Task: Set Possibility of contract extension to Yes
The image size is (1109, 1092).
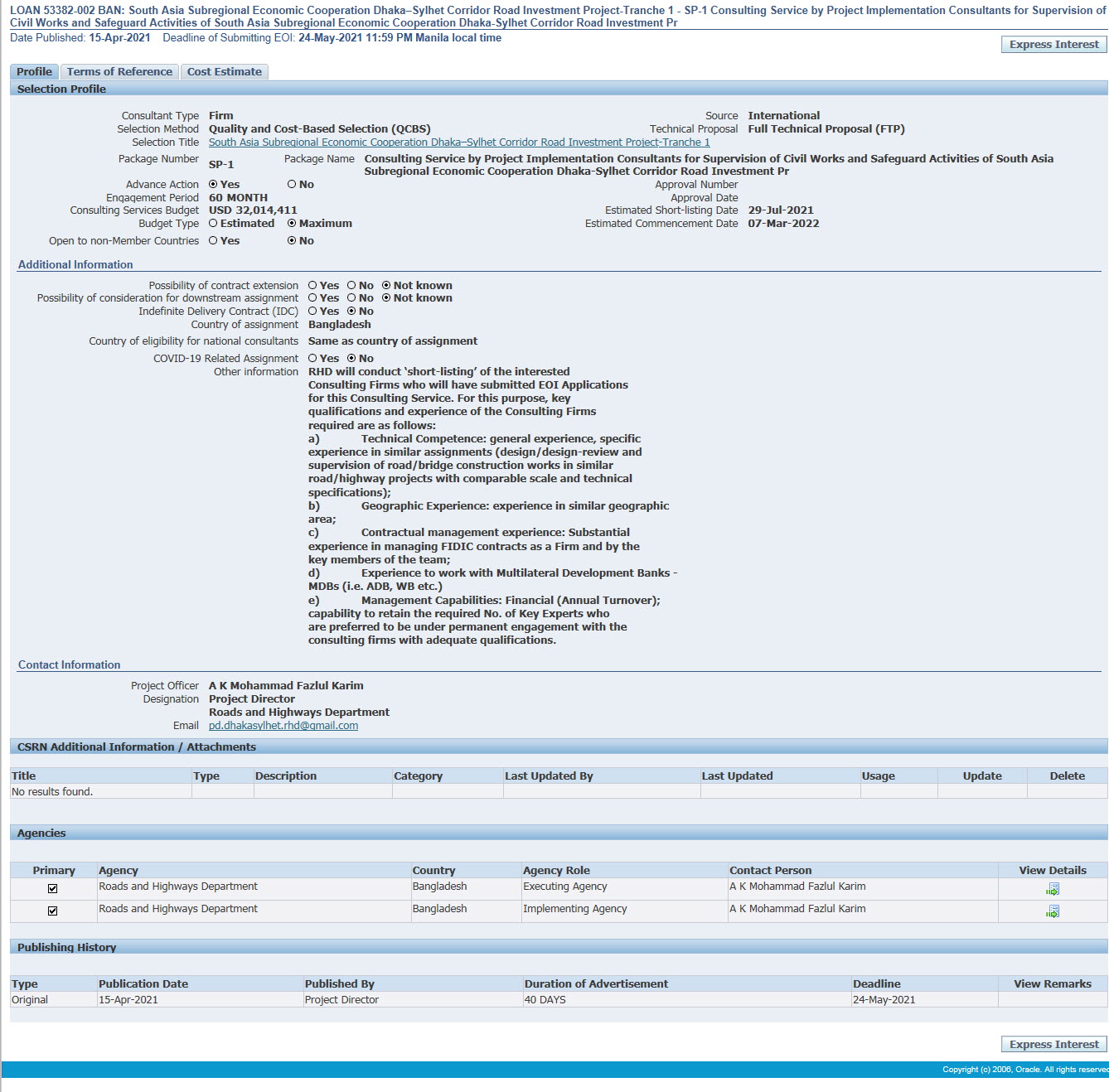Action: coord(312,286)
